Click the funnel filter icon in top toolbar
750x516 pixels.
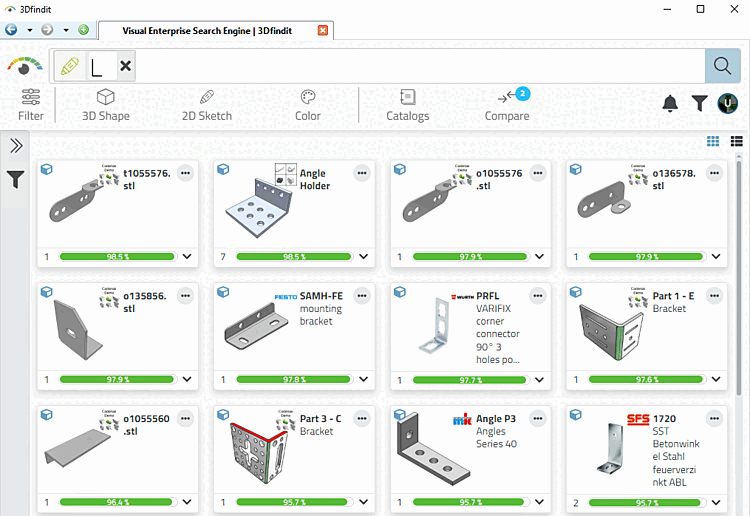pos(699,103)
